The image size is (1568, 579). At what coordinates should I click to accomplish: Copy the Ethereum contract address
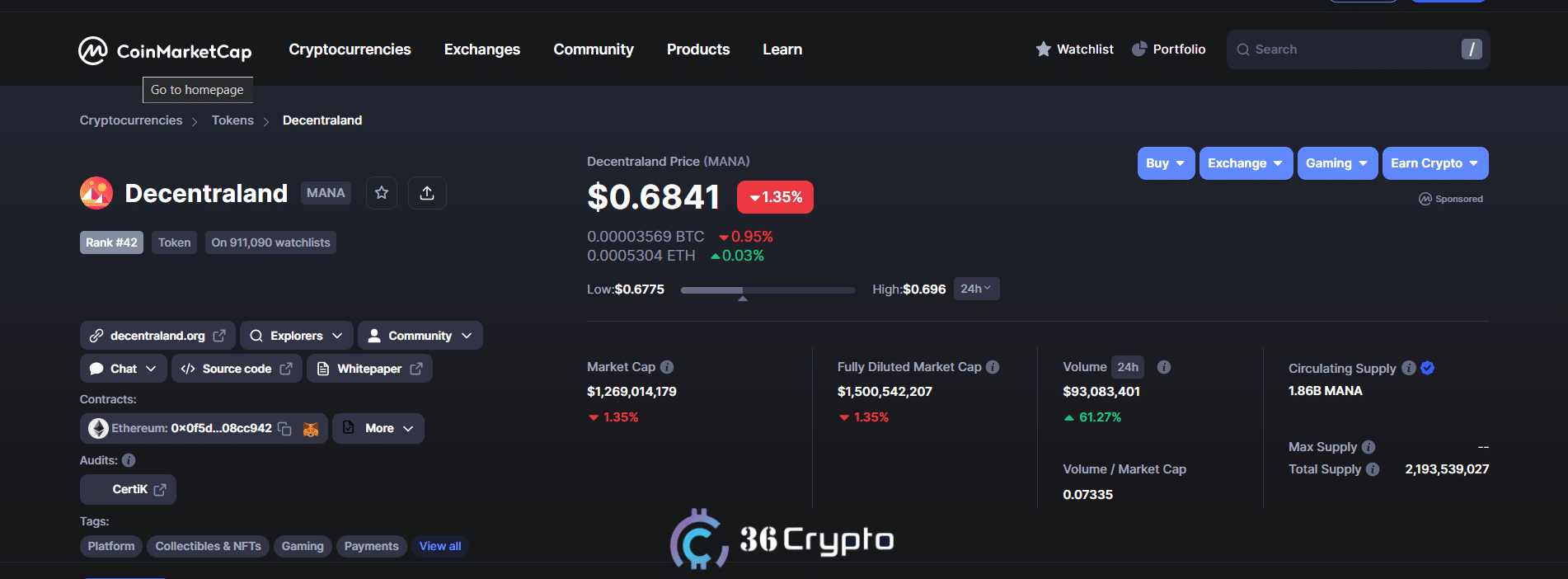(x=284, y=429)
